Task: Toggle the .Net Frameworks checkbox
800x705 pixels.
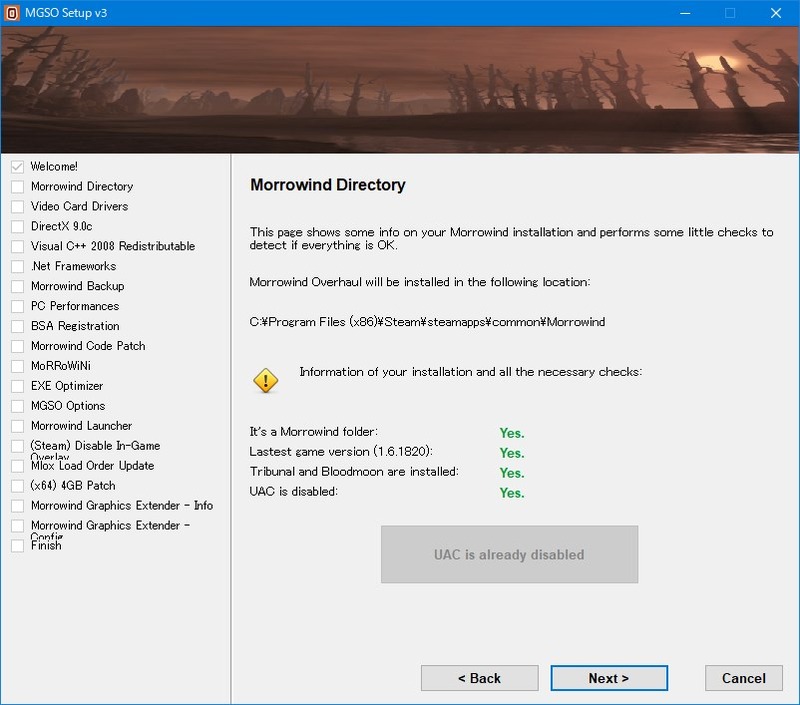Action: coord(17,266)
